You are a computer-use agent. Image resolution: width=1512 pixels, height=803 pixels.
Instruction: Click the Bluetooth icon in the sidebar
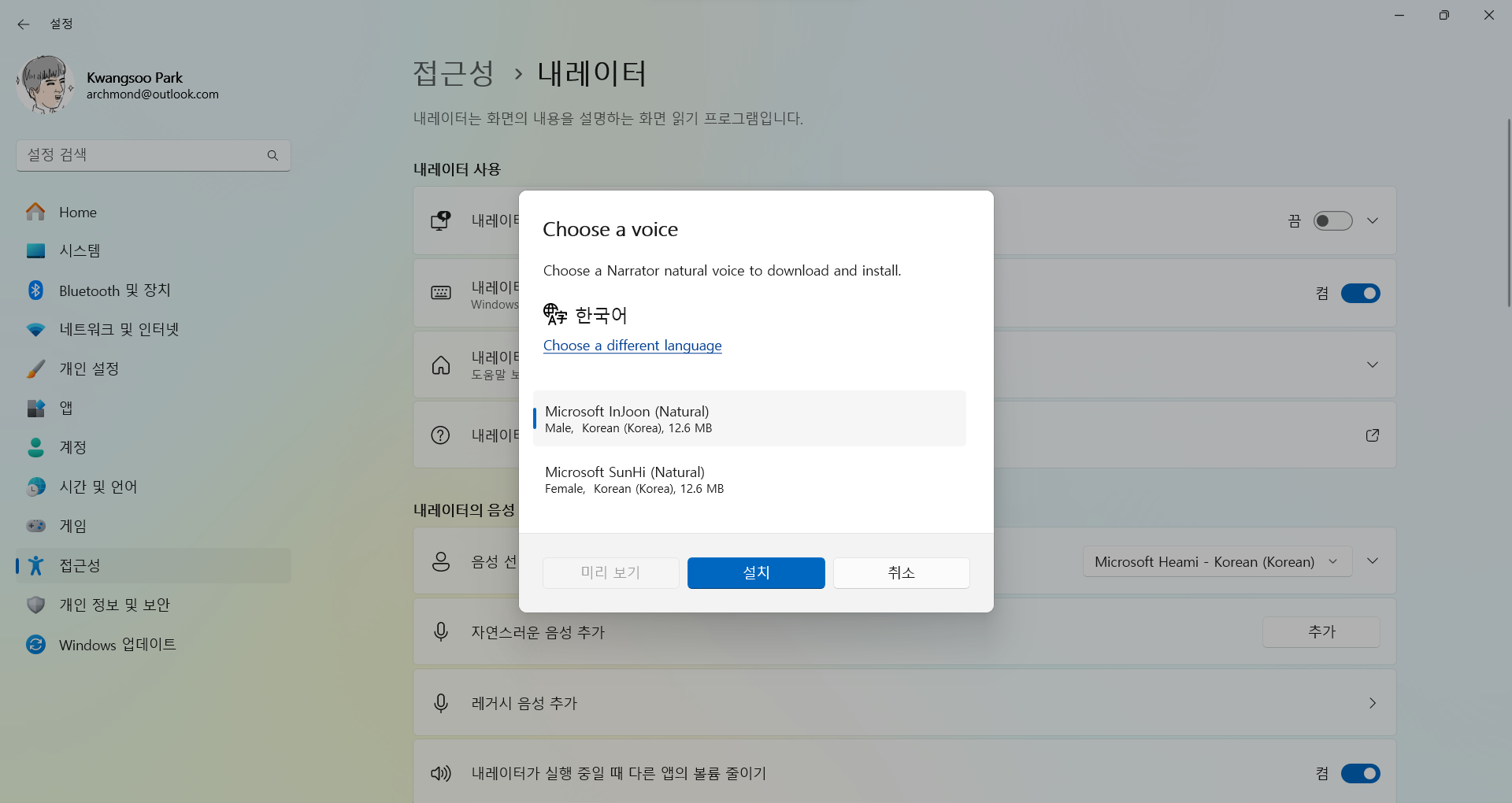tap(35, 290)
